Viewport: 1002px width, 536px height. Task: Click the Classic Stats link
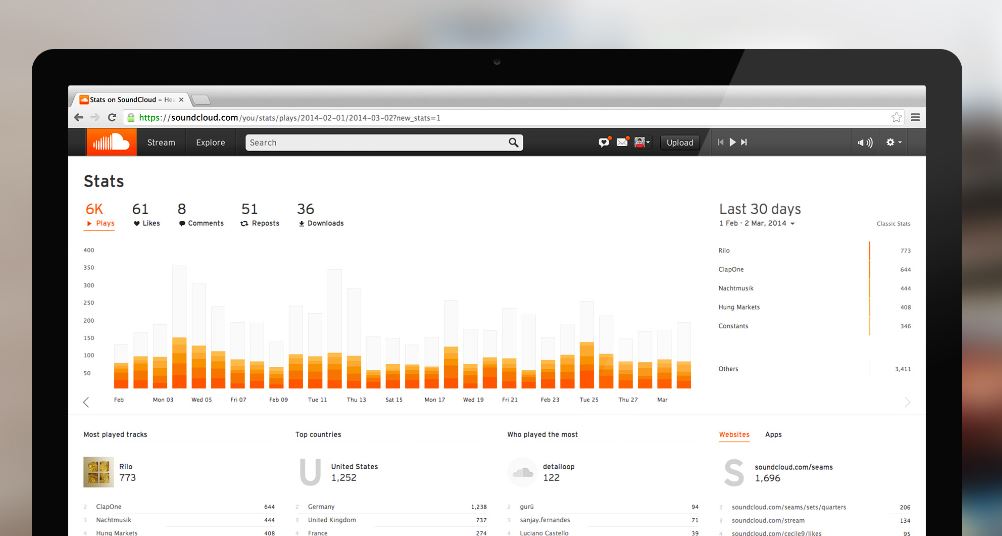[x=893, y=224]
